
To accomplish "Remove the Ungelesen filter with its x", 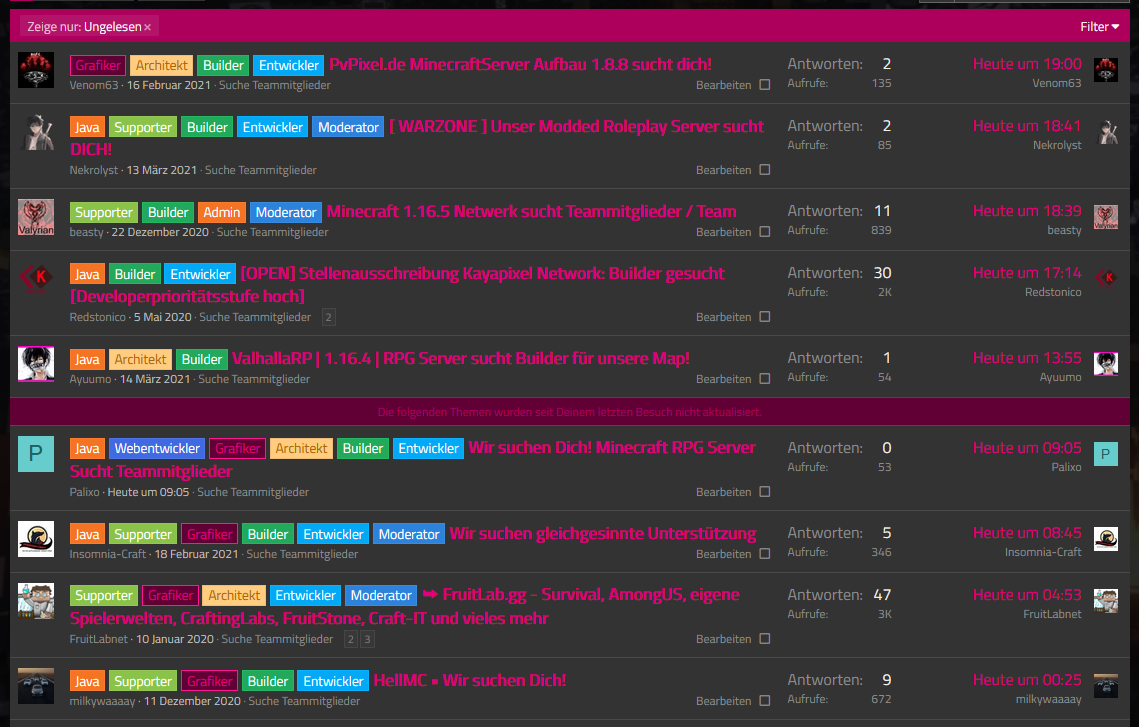I will [147, 27].
